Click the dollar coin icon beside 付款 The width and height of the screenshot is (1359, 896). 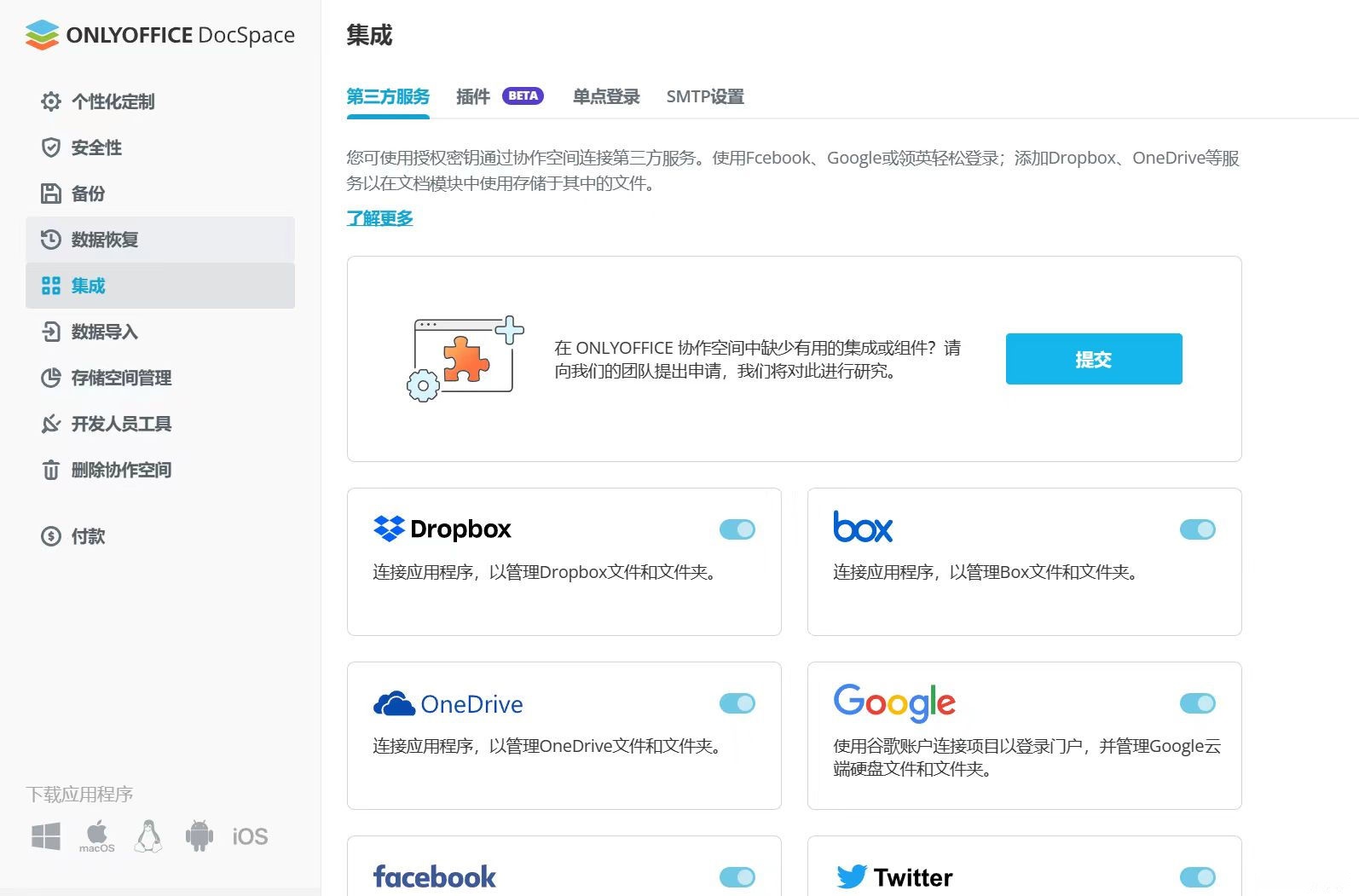(51, 536)
